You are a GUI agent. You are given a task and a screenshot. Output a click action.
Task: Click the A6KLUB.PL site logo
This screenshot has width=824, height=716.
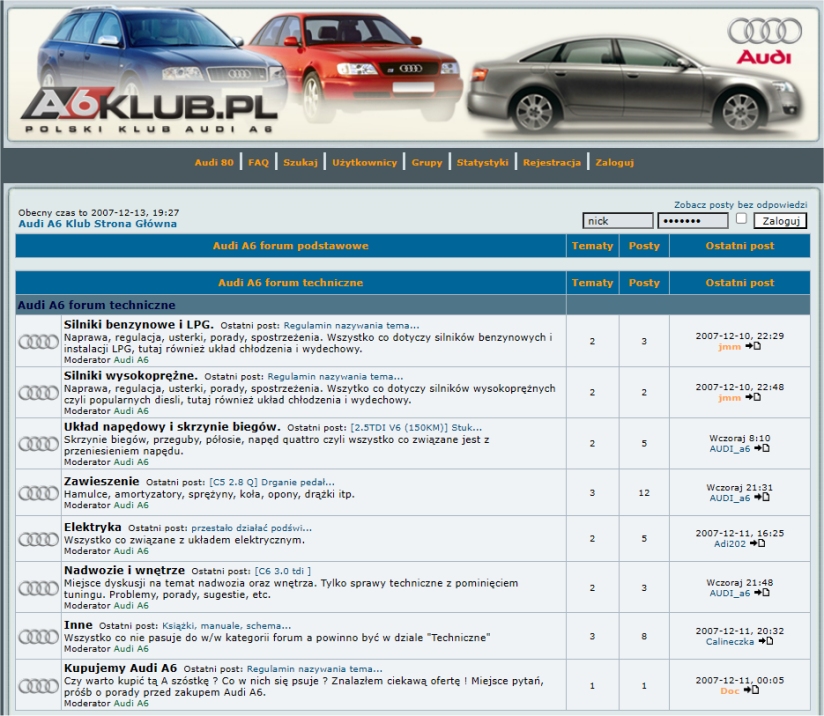click(149, 110)
